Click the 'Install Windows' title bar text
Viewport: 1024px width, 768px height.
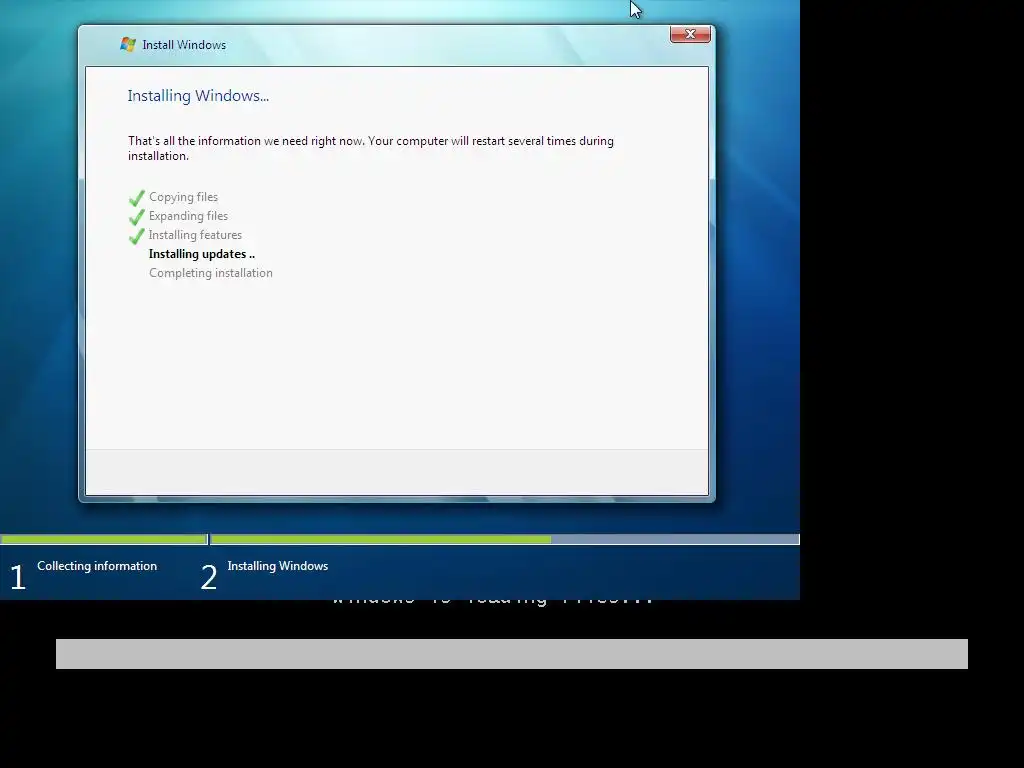tap(184, 45)
